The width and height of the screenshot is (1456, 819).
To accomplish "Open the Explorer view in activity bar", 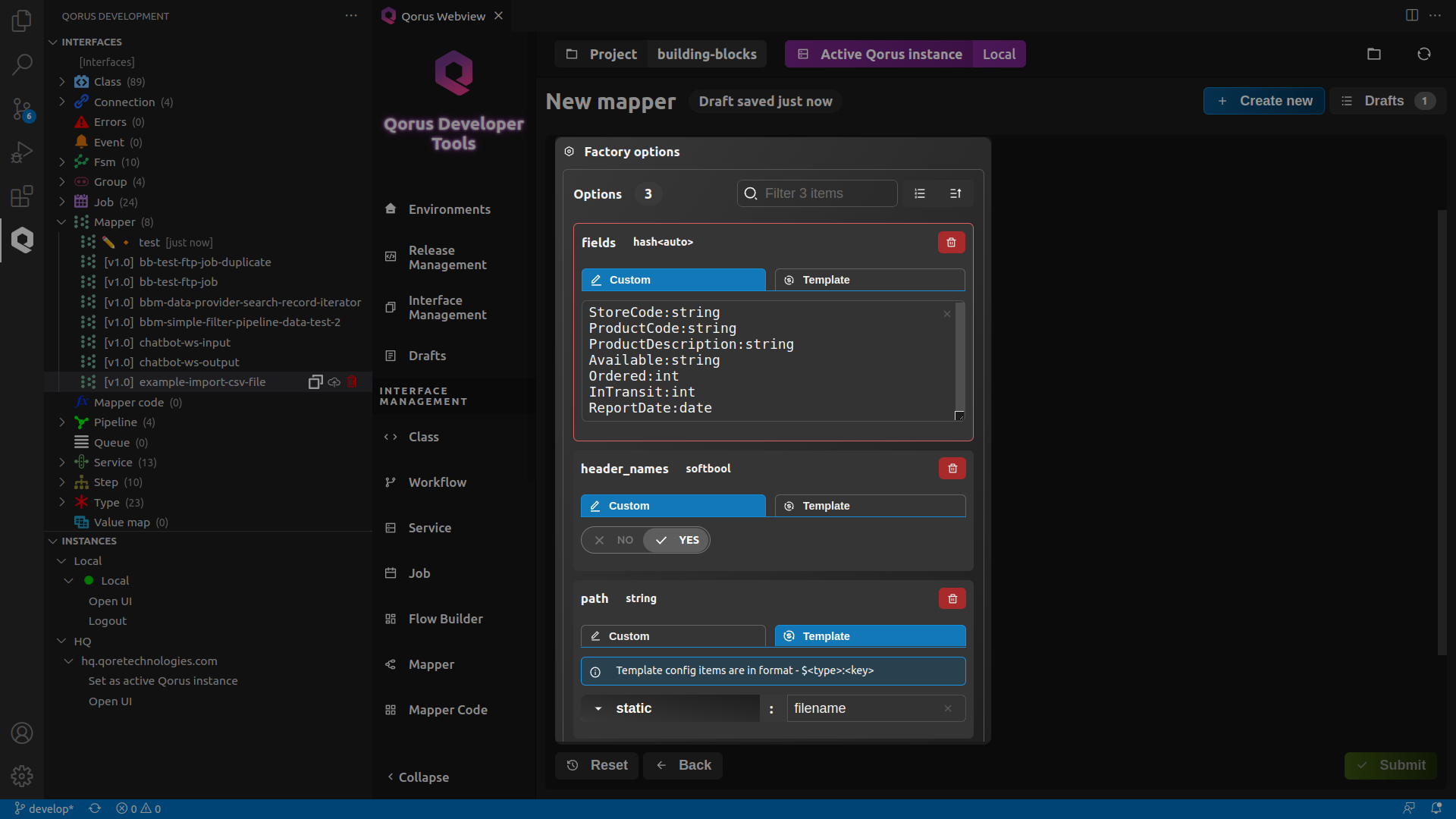I will [22, 20].
